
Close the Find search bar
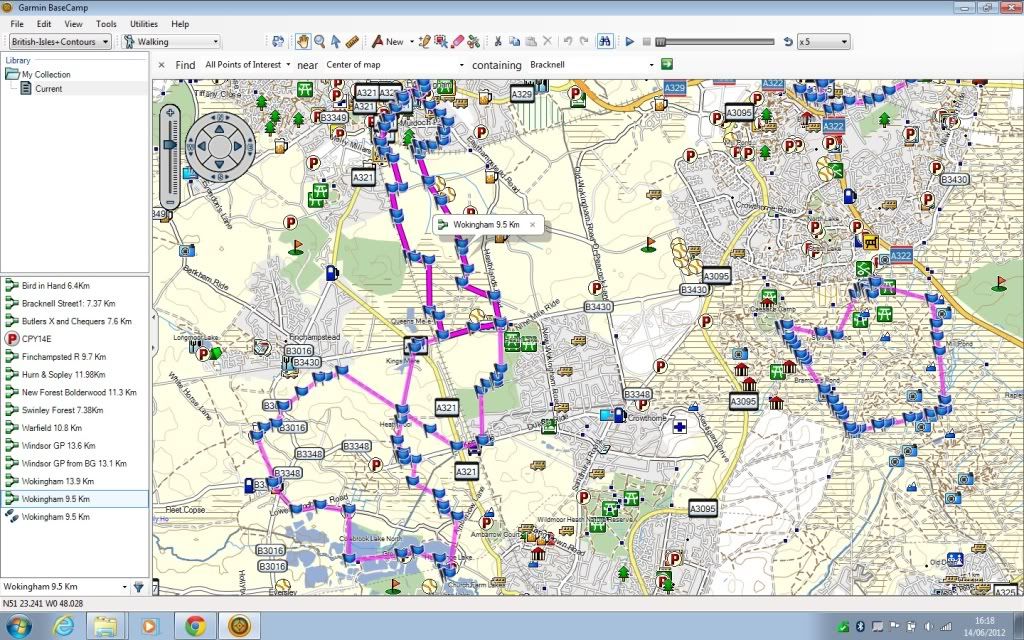[x=161, y=65]
